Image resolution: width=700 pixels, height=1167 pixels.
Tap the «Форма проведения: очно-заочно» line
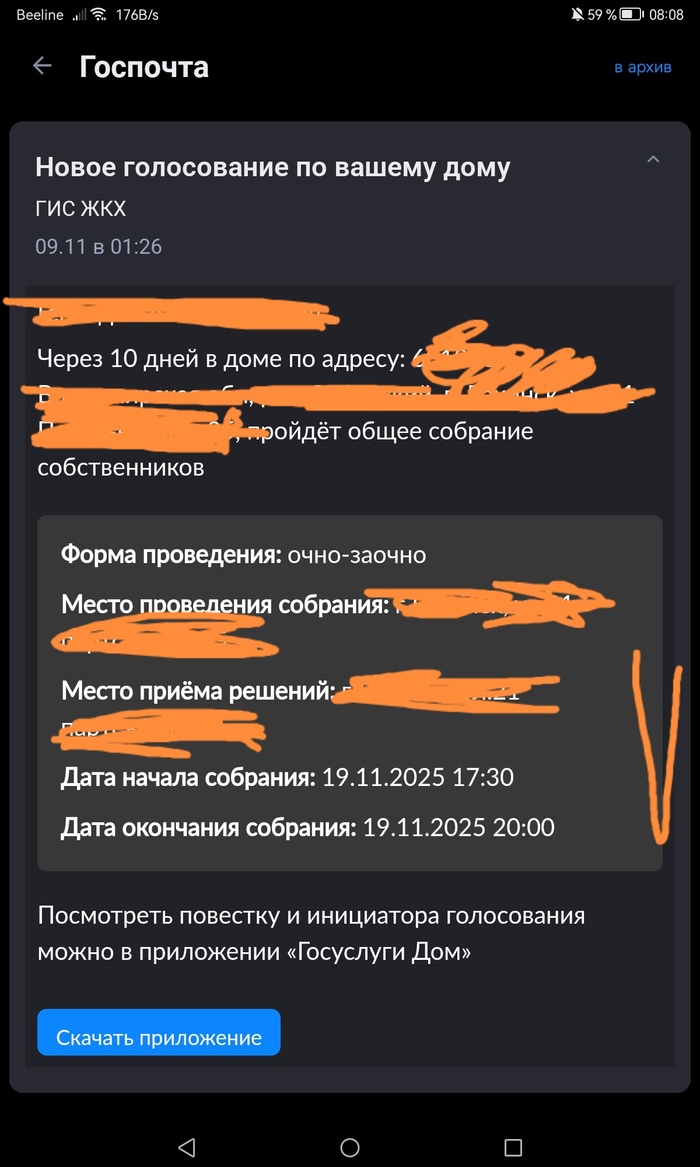[244, 555]
